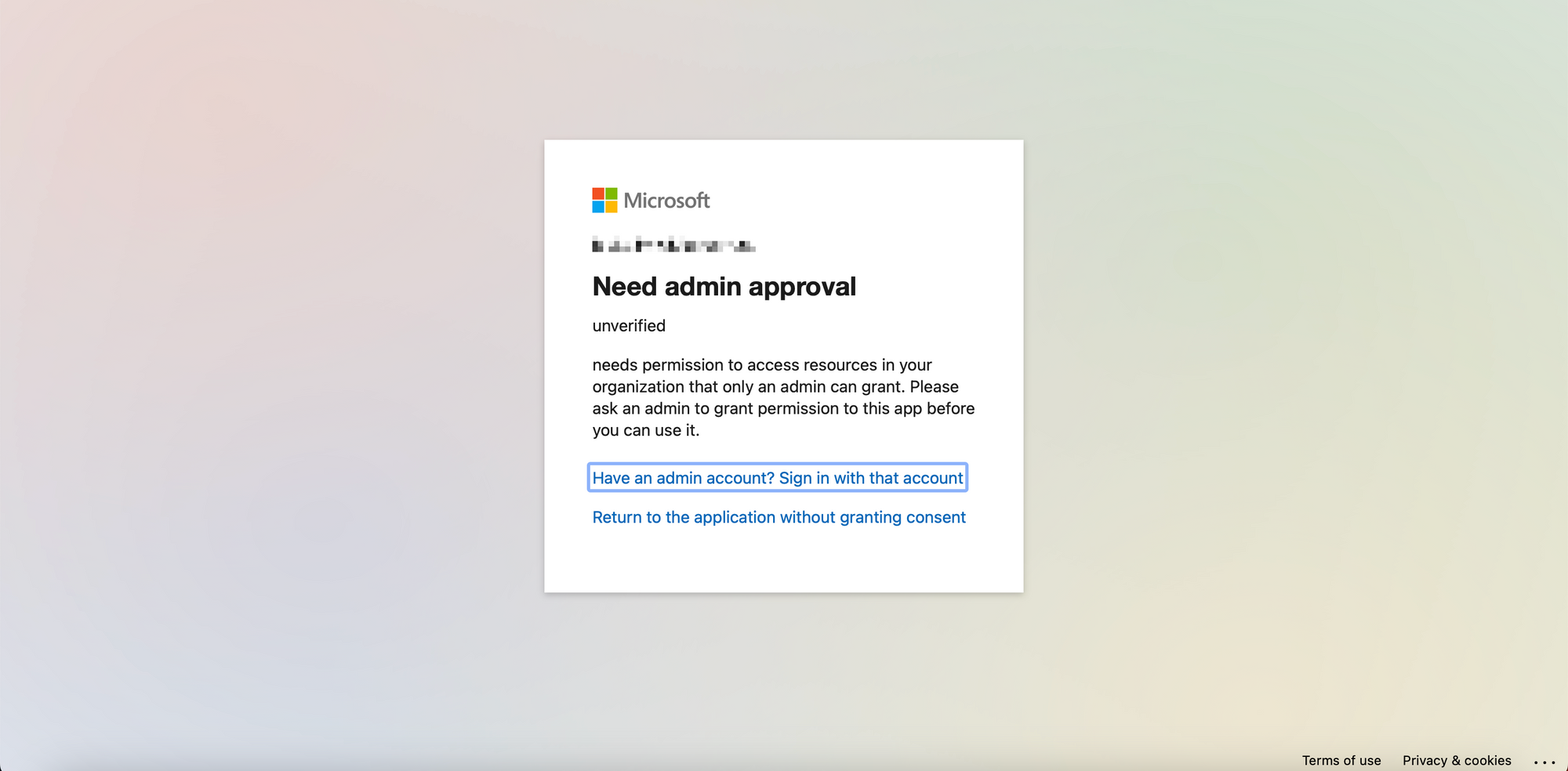The height and width of the screenshot is (771, 1568).
Task: Open the footer ellipsis more options
Action: pos(1544,762)
